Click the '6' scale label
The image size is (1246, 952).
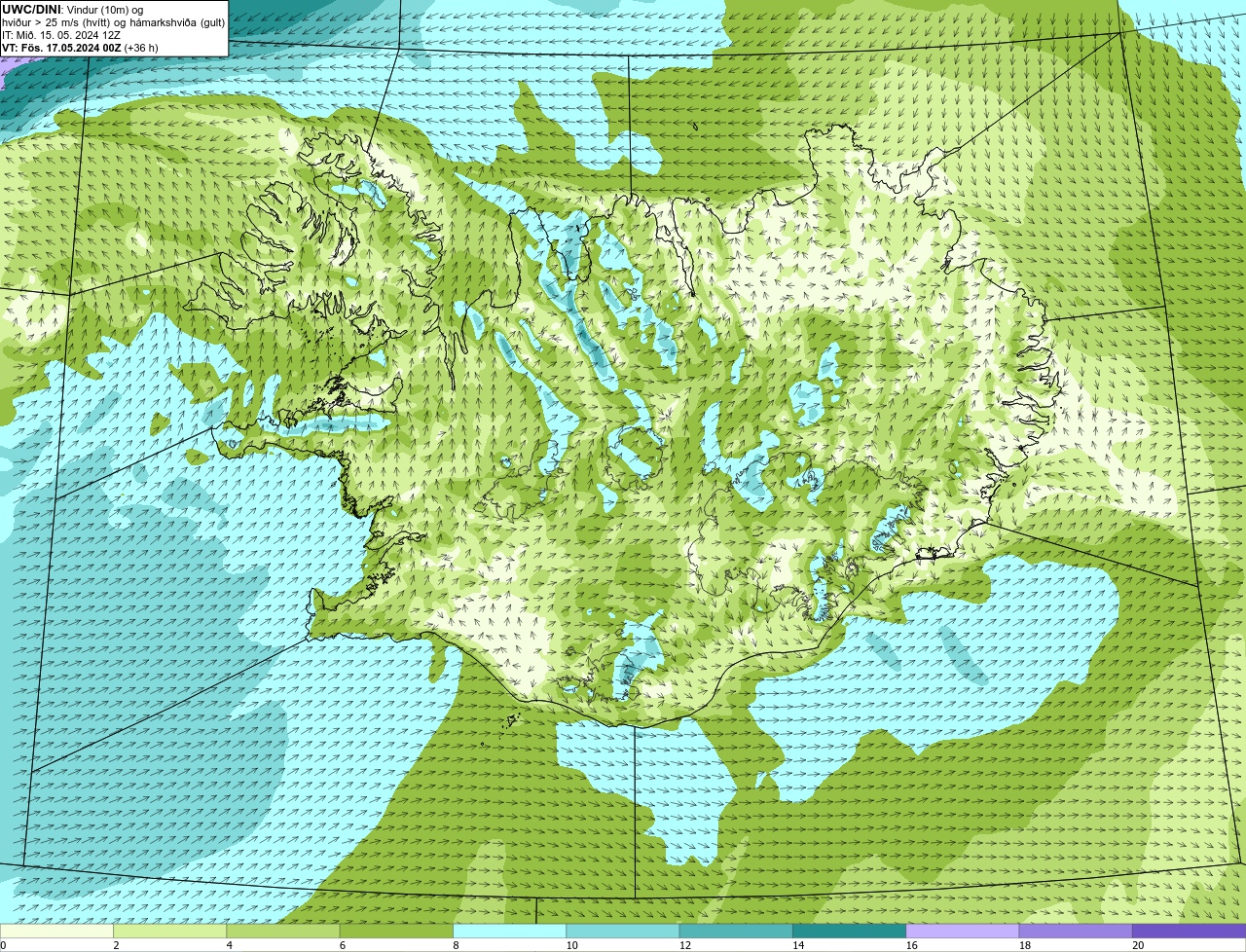point(343,945)
